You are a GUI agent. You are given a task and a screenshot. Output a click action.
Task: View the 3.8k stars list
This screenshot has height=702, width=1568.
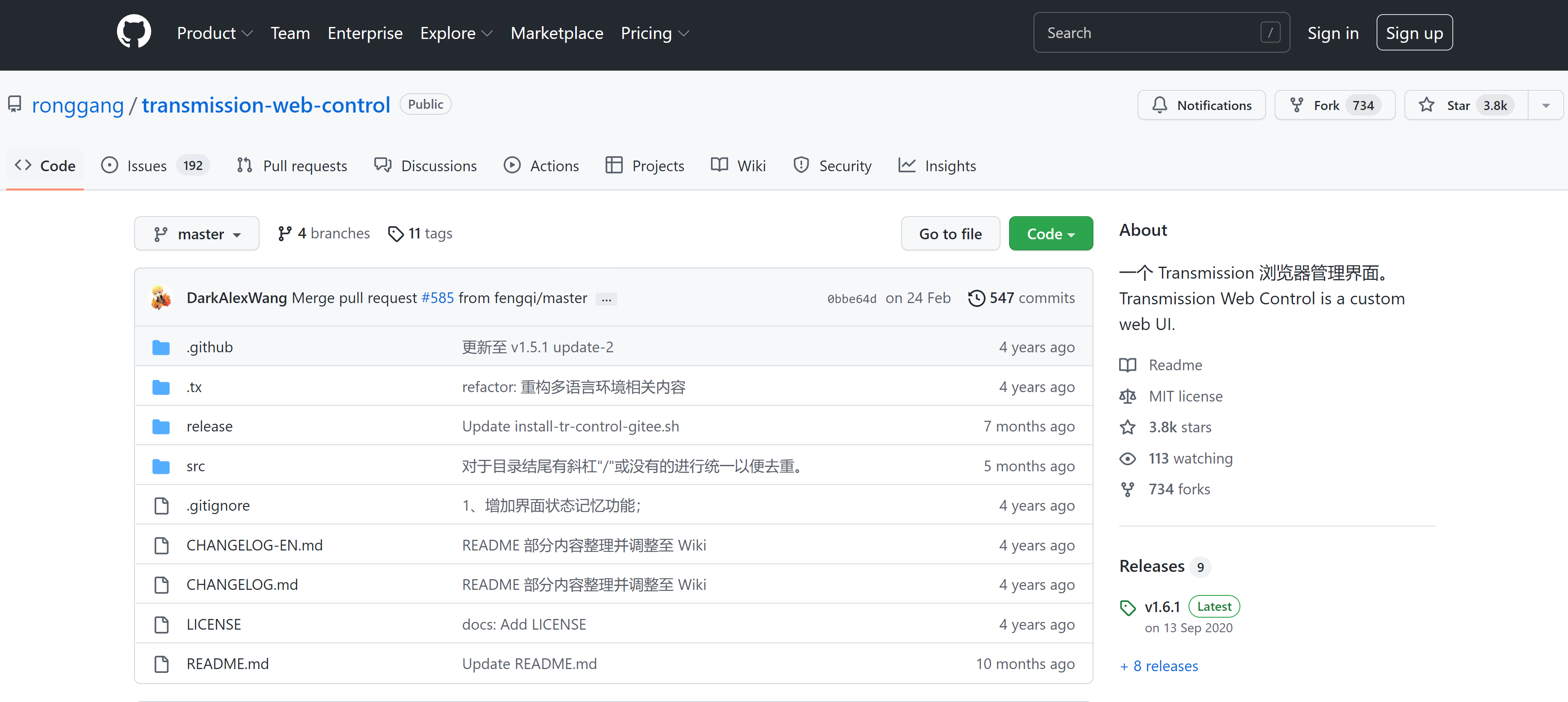[x=1166, y=427]
